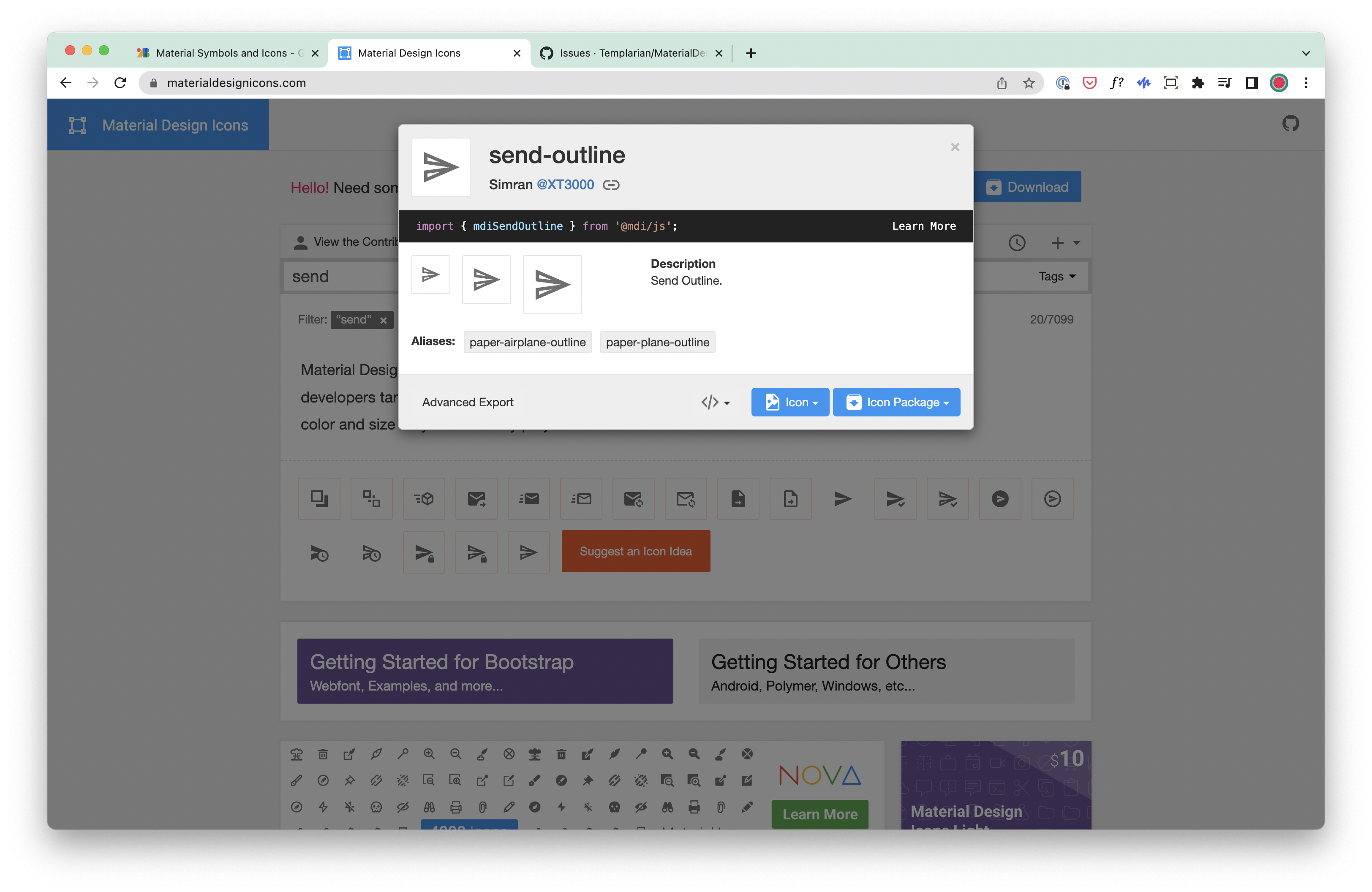Click the paper-airplane-outline alias tag
The width and height of the screenshot is (1372, 892).
point(528,342)
